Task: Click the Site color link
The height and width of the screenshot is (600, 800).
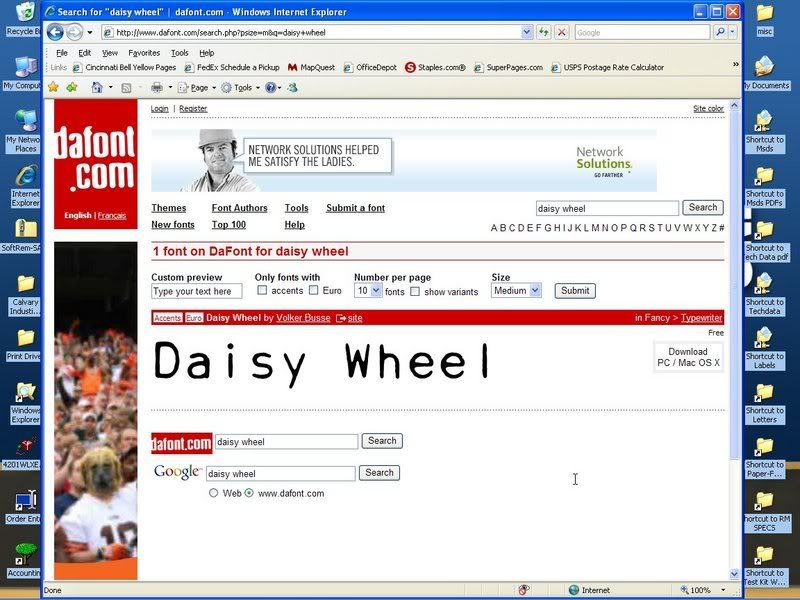Action: (708, 108)
